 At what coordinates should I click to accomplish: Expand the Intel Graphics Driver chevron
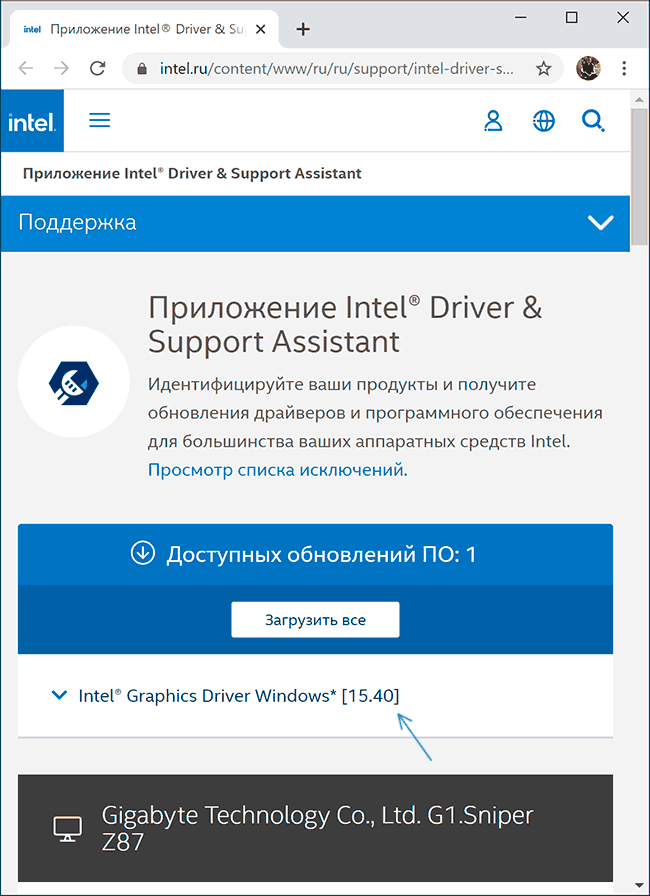pos(59,695)
